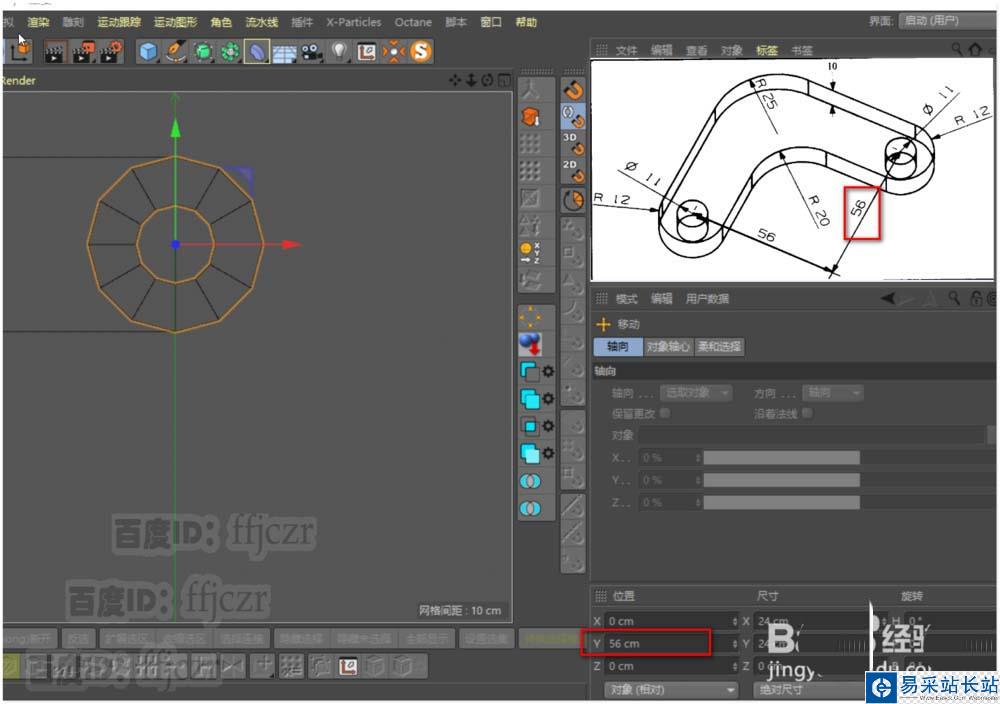This screenshot has height=704, width=1000.
Task: Open the 运动跟踪 menu
Action: 119,22
